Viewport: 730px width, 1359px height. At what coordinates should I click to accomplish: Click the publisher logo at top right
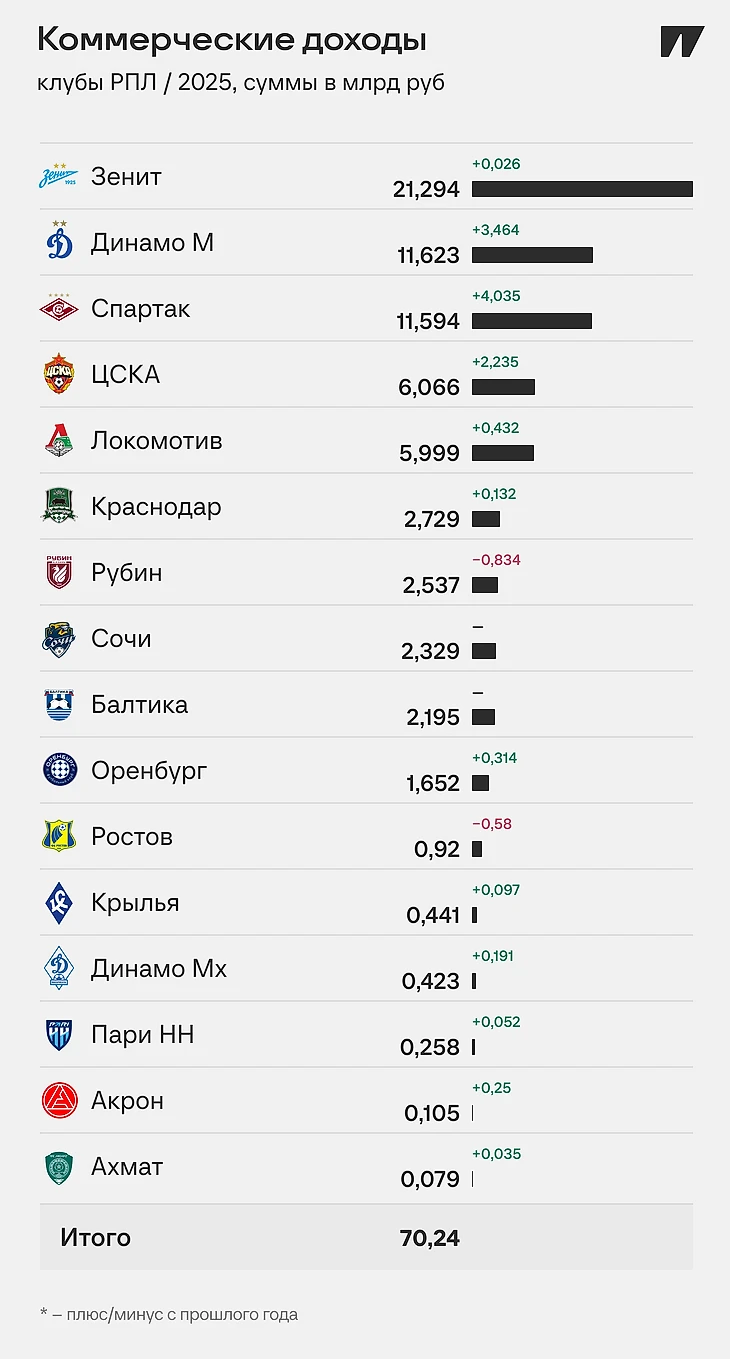point(682,41)
